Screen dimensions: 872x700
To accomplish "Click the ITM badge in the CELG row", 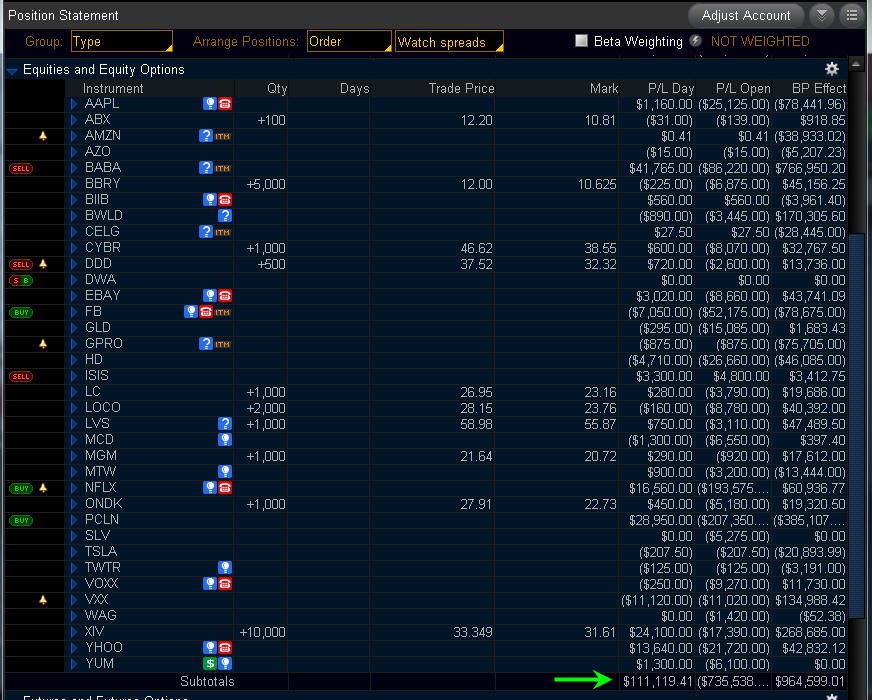I will [222, 232].
